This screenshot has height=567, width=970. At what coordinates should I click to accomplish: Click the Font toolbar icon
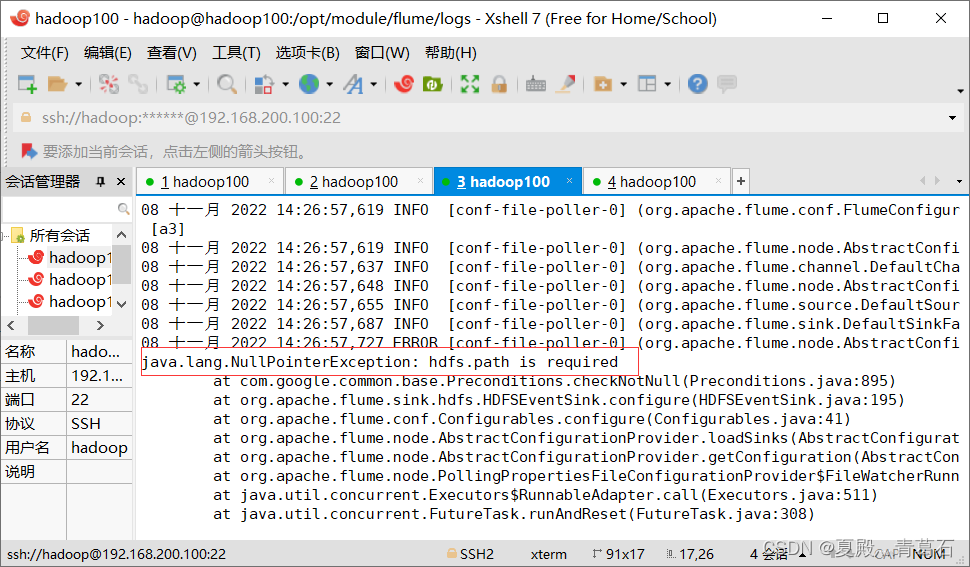coord(353,84)
